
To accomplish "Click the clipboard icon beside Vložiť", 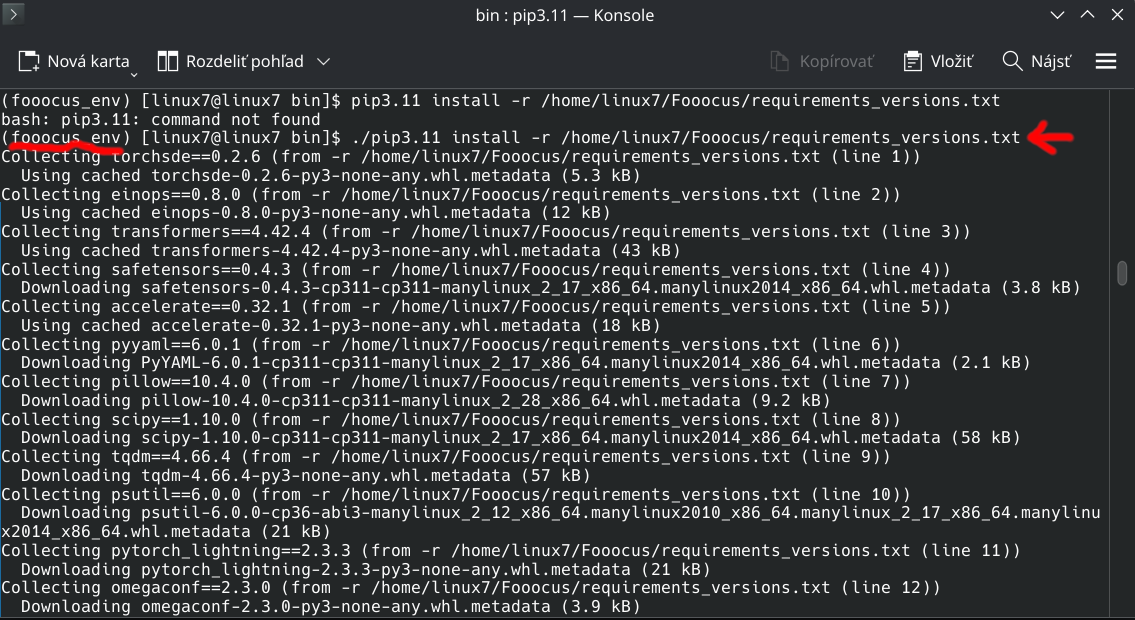I will point(911,61).
